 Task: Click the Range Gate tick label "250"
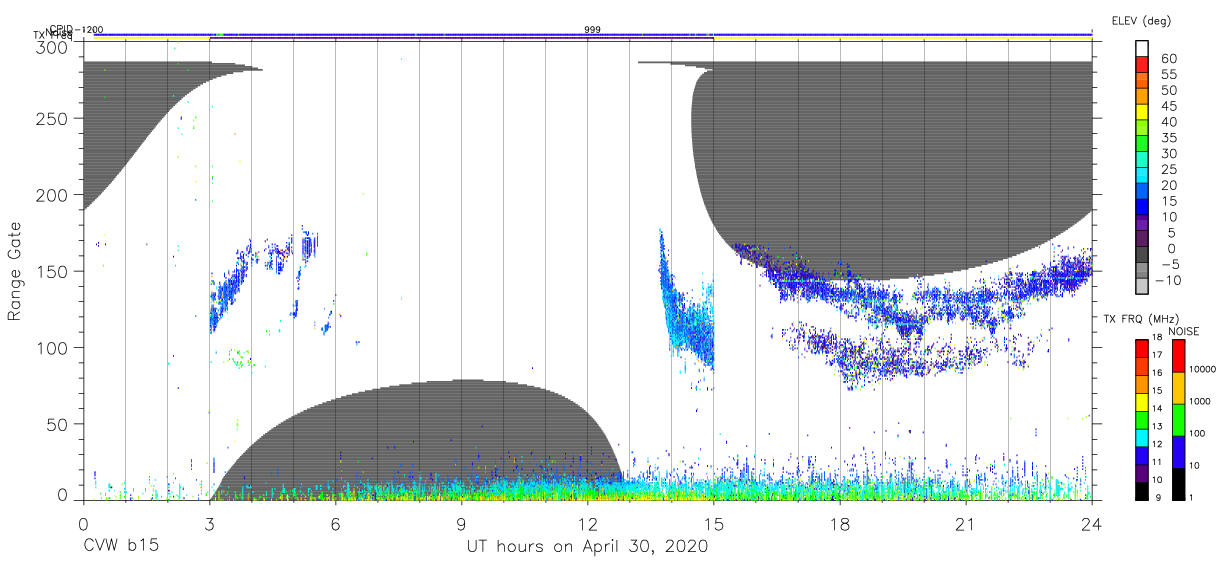(x=54, y=119)
